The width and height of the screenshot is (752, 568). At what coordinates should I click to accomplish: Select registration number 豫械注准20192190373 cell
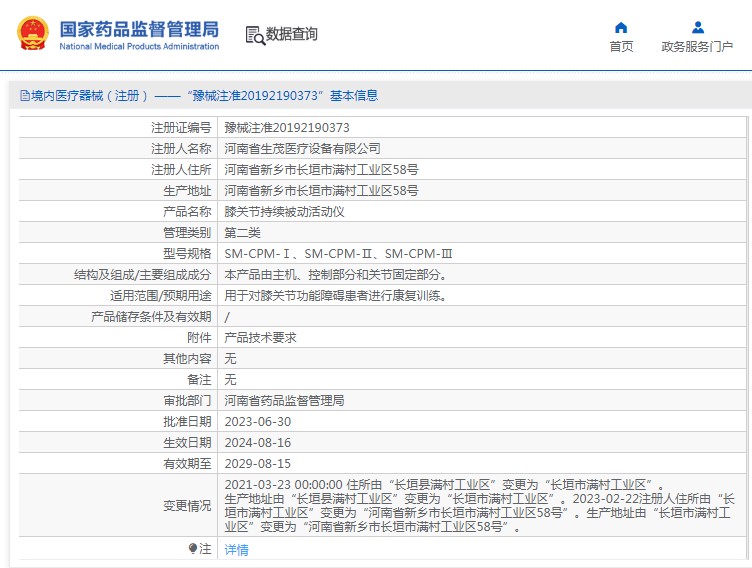click(287, 128)
